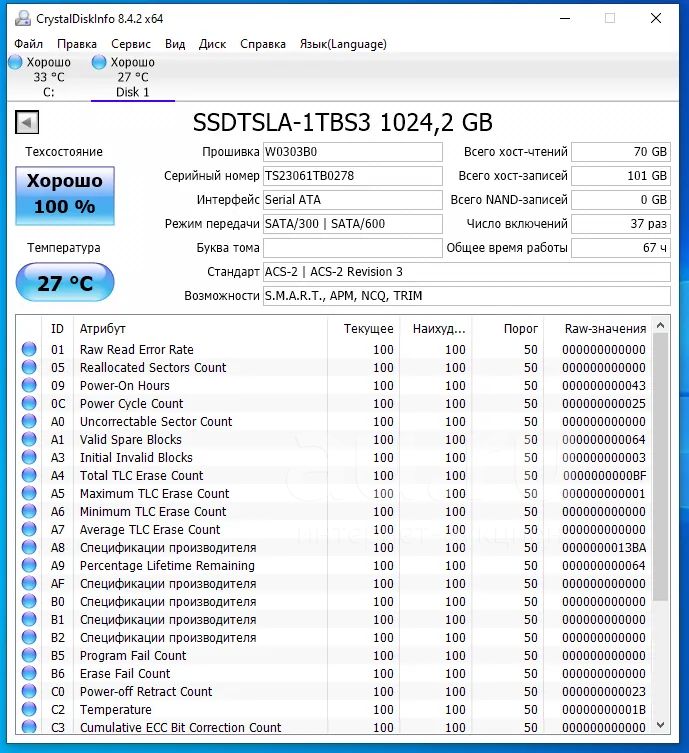Click the scrollbar up arrow of attribute list
This screenshot has height=753, width=689.
661,326
